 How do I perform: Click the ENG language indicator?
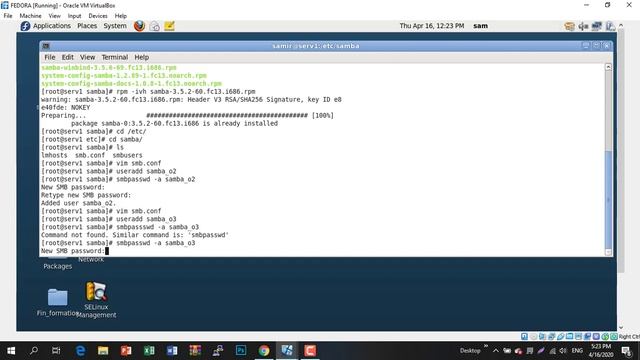click(577, 351)
